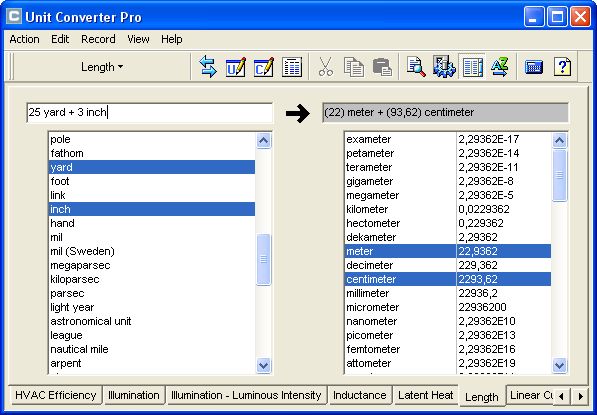Click the find magnifier icon in toolbar

416,67
